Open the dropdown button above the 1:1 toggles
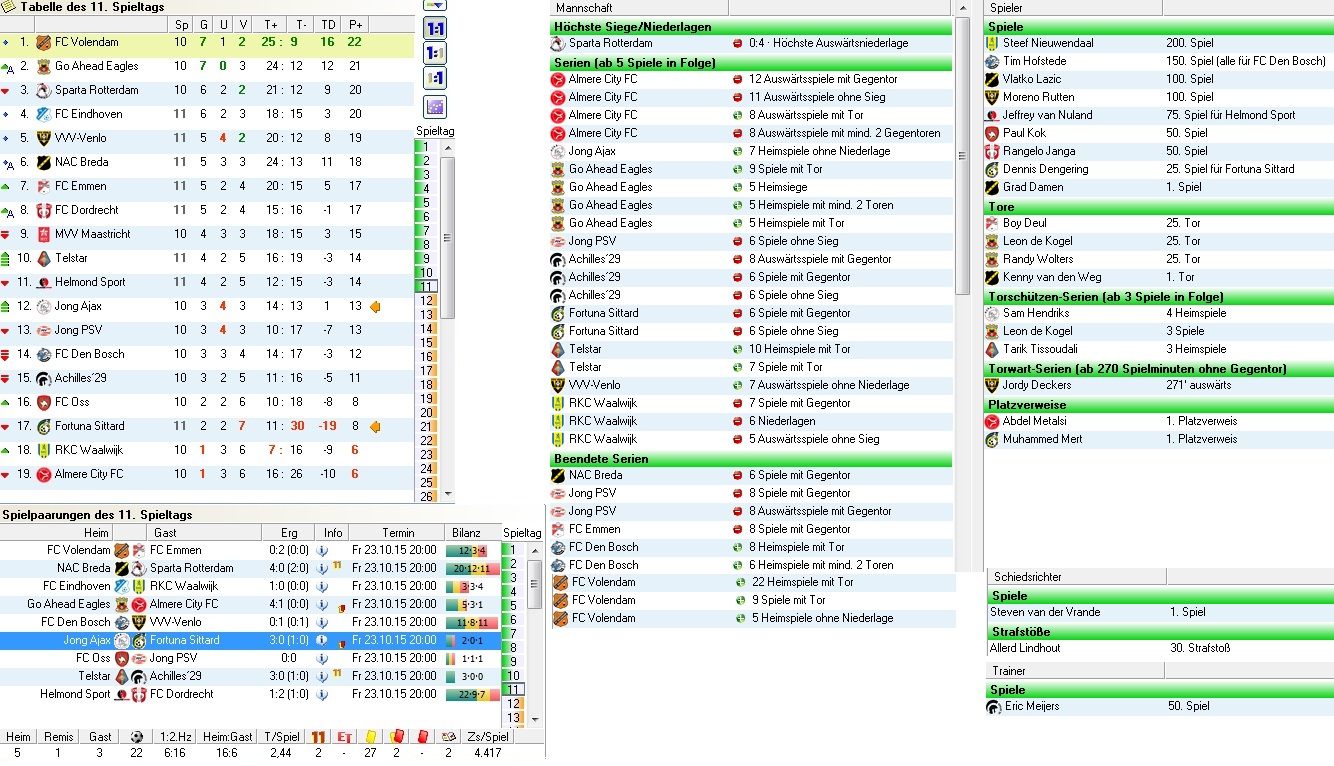This screenshot has width=1334, height=766. tap(435, 5)
